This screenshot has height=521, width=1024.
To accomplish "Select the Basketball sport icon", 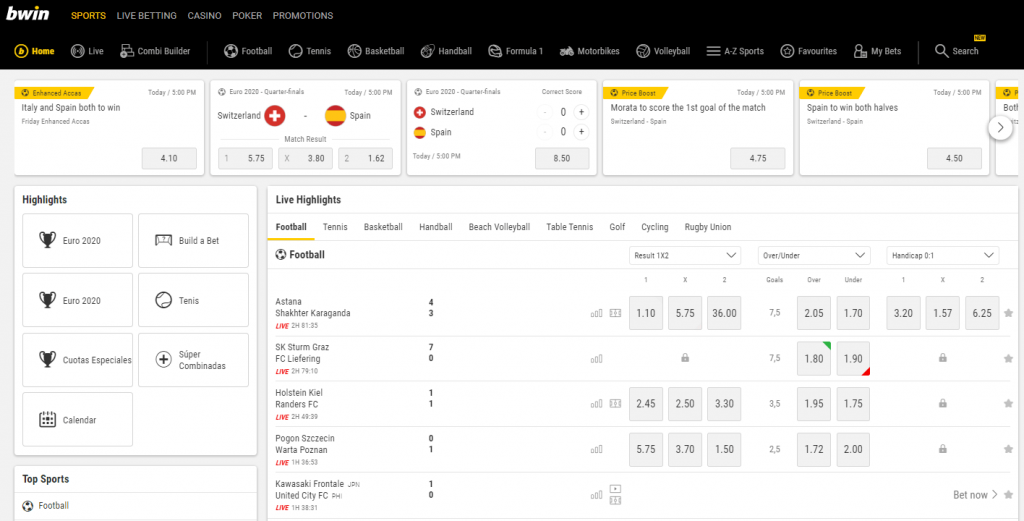I will [x=354, y=51].
